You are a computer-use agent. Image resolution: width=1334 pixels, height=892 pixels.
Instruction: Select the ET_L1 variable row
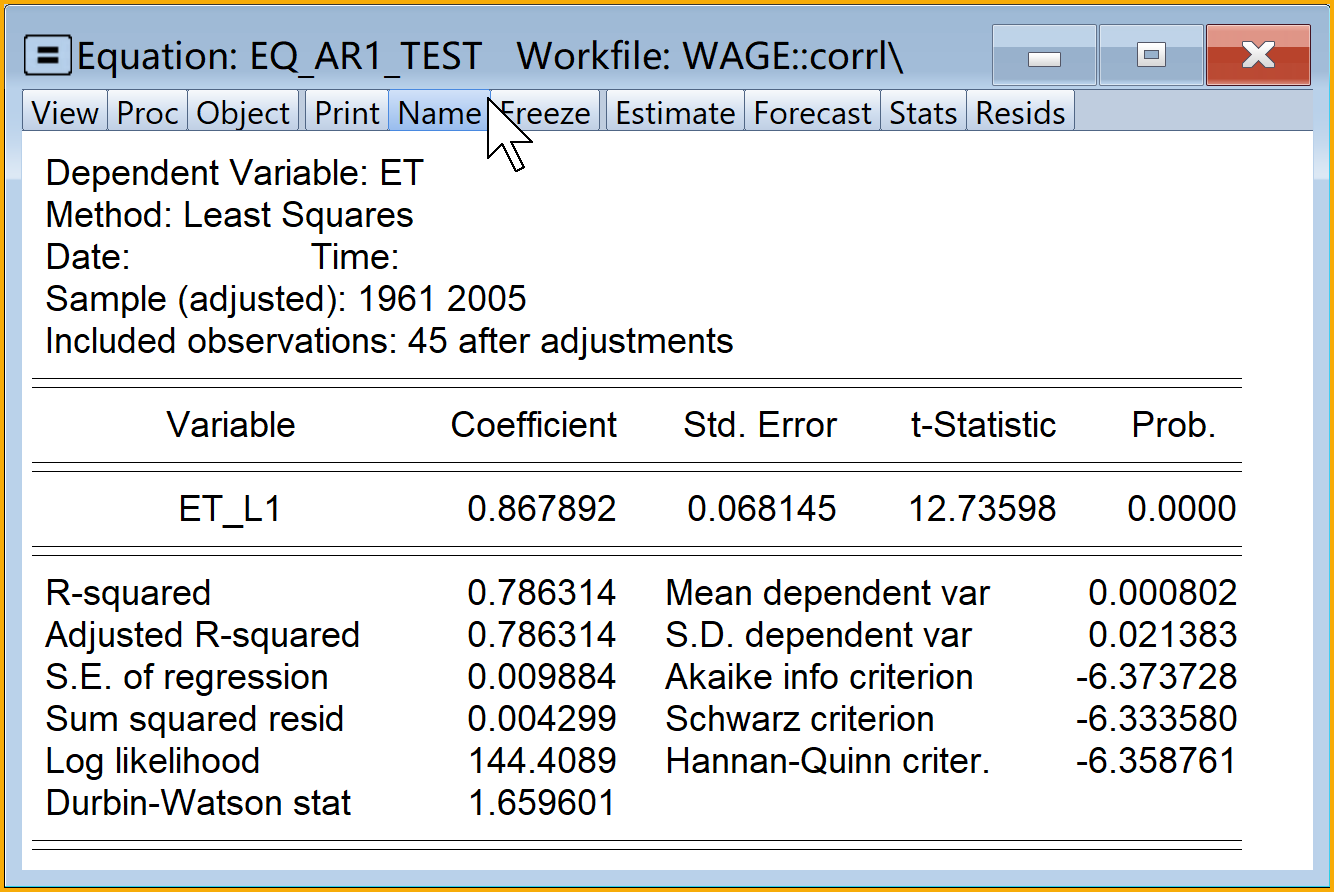point(637,509)
